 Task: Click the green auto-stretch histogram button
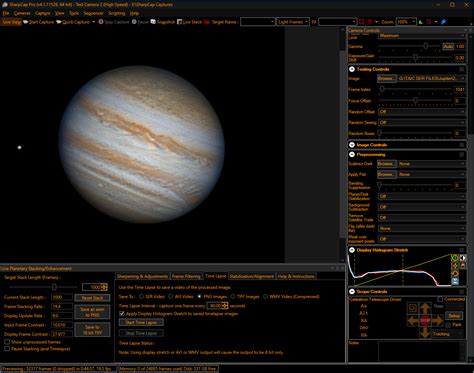click(x=455, y=258)
